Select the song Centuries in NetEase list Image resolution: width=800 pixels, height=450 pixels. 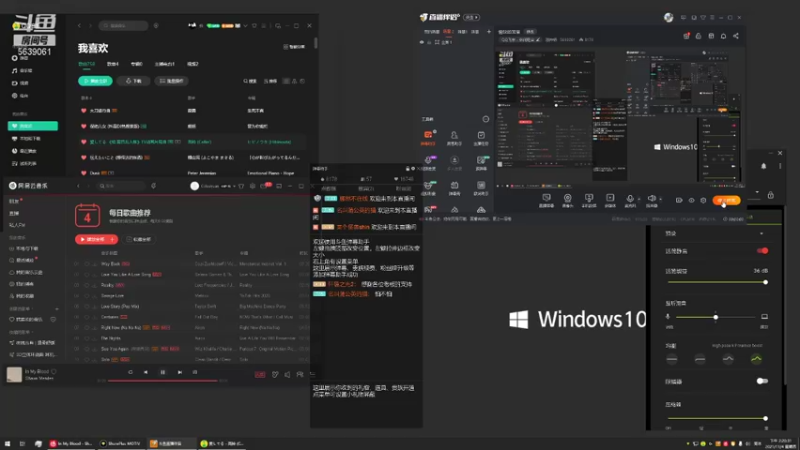click(110, 317)
